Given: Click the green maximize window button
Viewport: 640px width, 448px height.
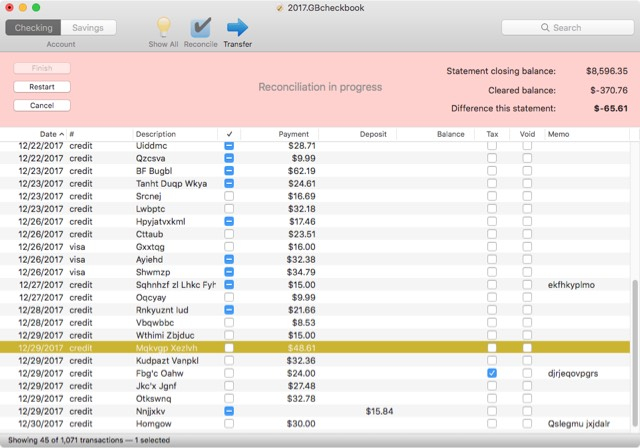Looking at the screenshot, I should [x=36, y=7].
